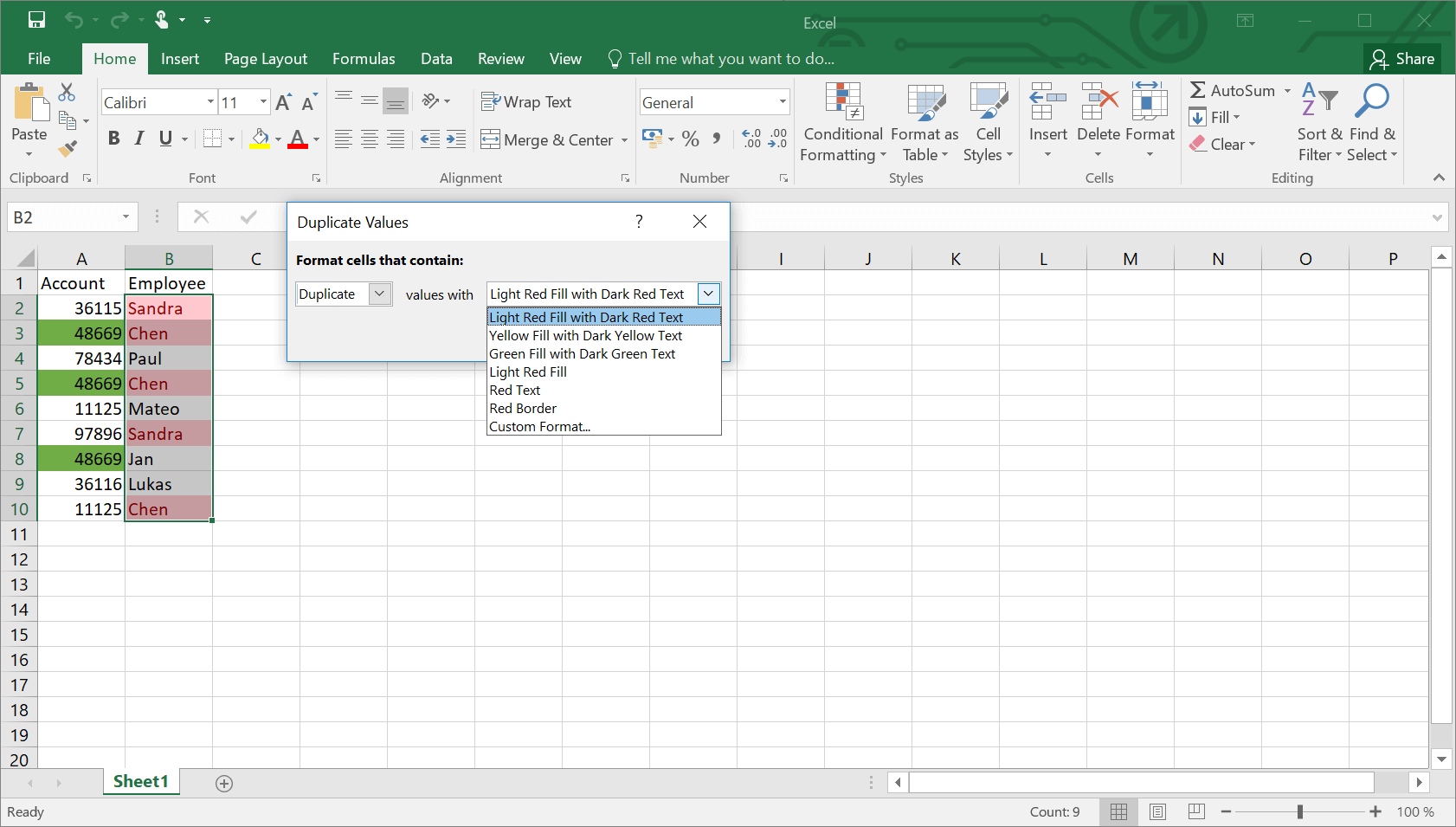The height and width of the screenshot is (827, 1456).
Task: Toggle italic formatting
Action: point(139,138)
